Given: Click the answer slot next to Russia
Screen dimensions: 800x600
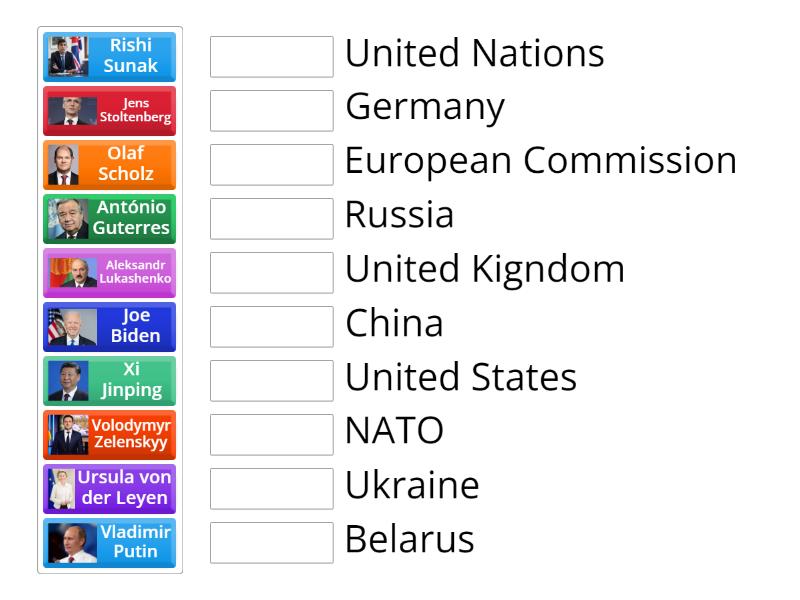Looking at the screenshot, I should click(x=271, y=219).
